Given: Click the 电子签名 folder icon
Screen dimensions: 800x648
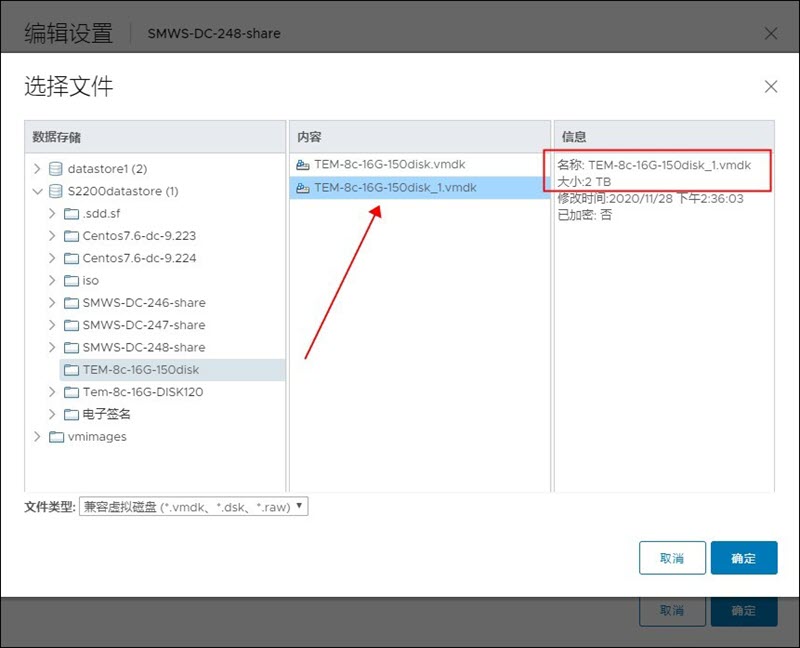Looking at the screenshot, I should click(71, 414).
